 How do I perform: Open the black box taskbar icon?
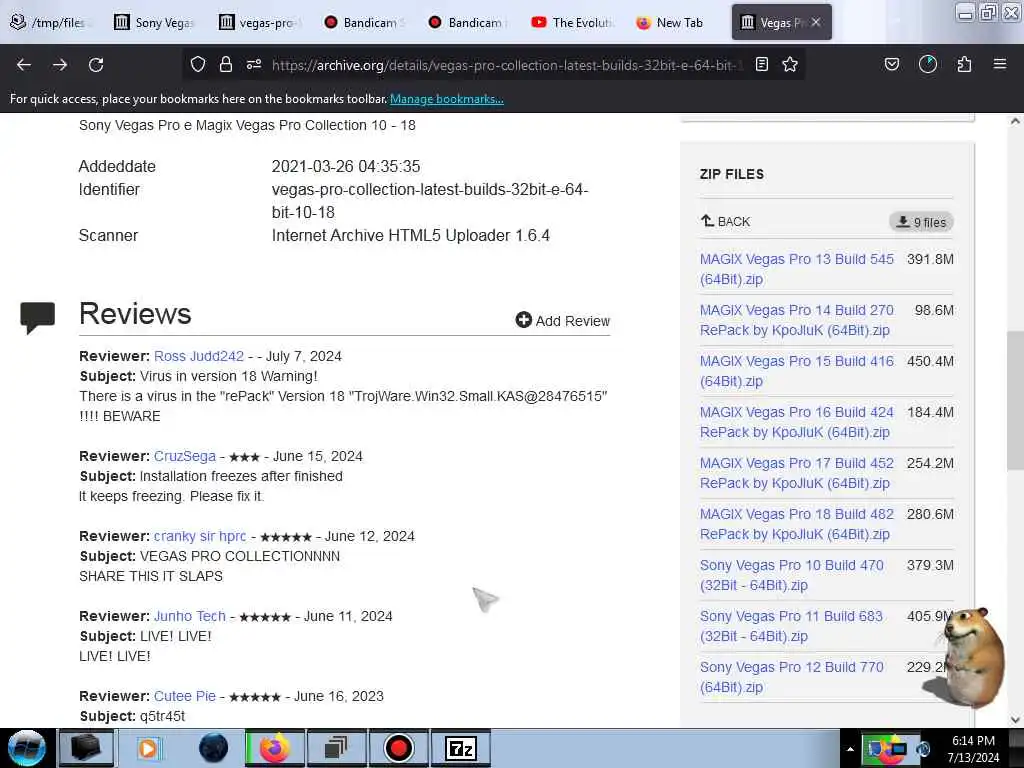pos(86,748)
